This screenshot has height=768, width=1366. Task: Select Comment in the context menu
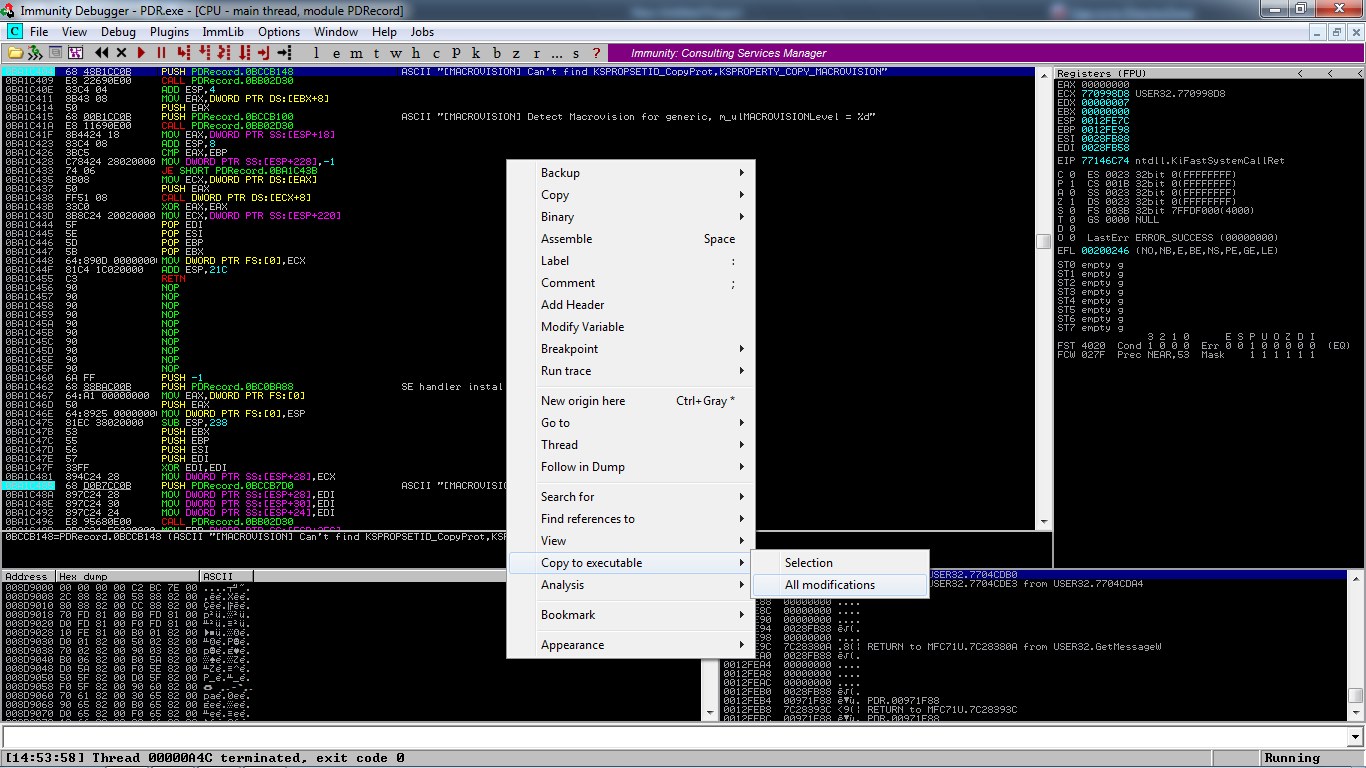pos(631,283)
